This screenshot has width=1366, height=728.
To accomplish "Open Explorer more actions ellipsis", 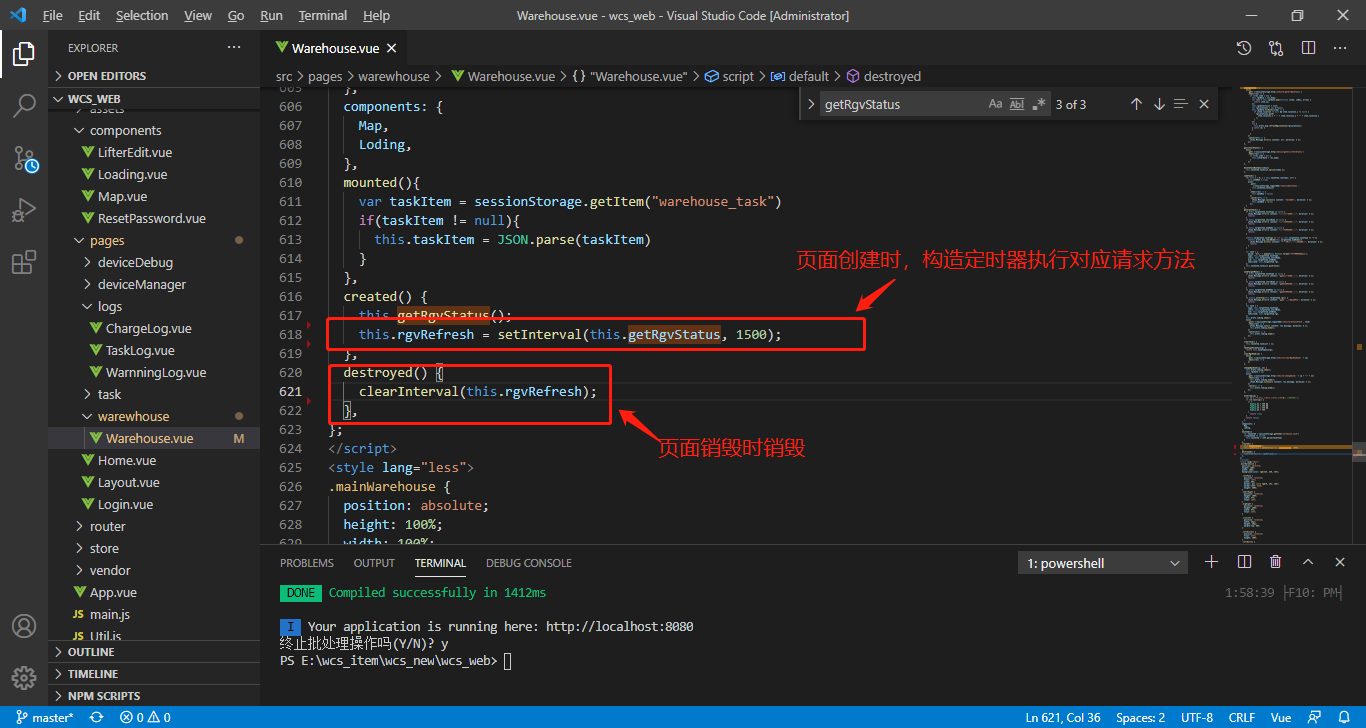I will (234, 48).
